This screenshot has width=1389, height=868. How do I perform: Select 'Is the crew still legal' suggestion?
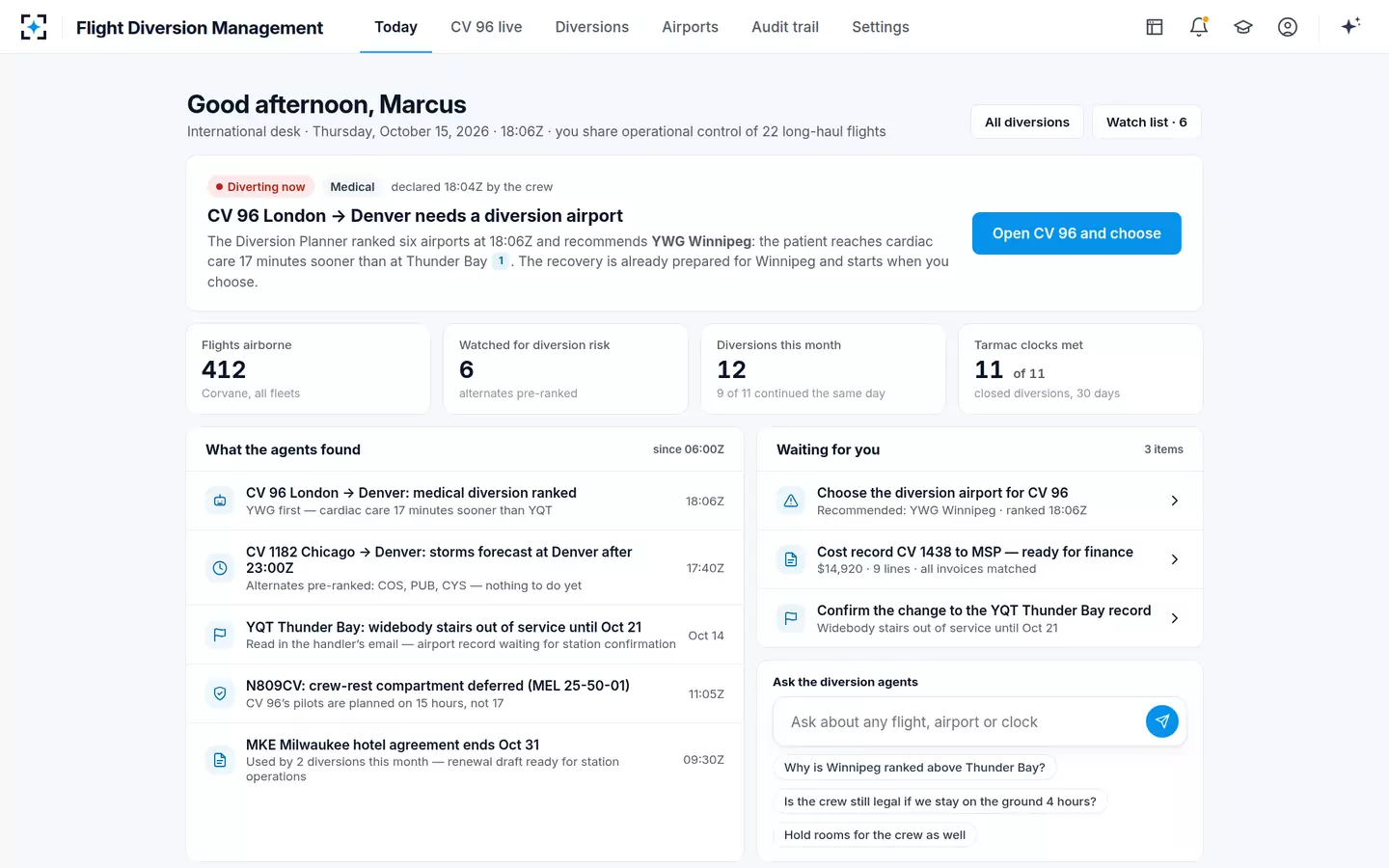pos(940,801)
